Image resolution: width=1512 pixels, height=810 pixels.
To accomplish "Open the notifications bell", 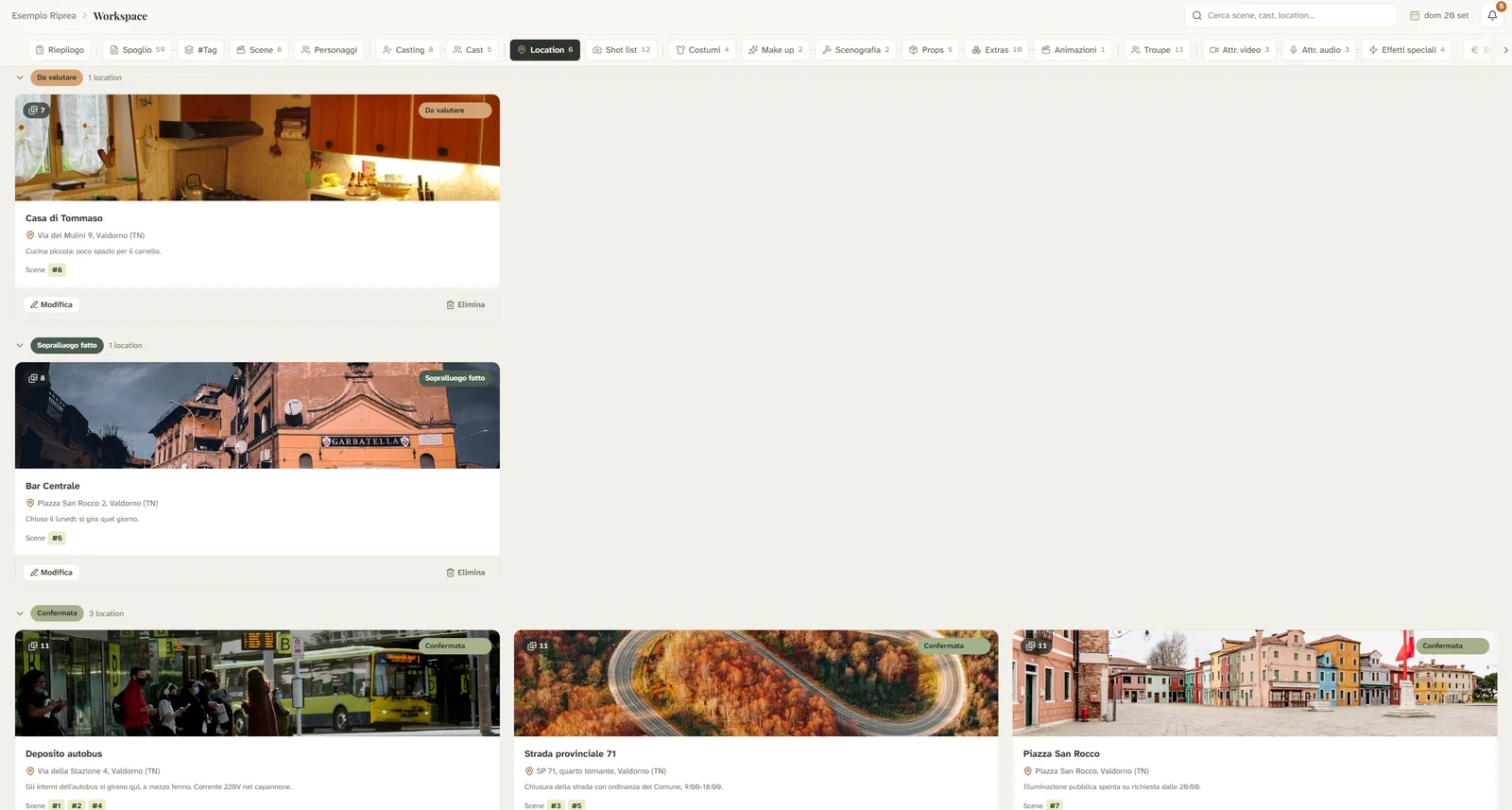I will [1492, 15].
